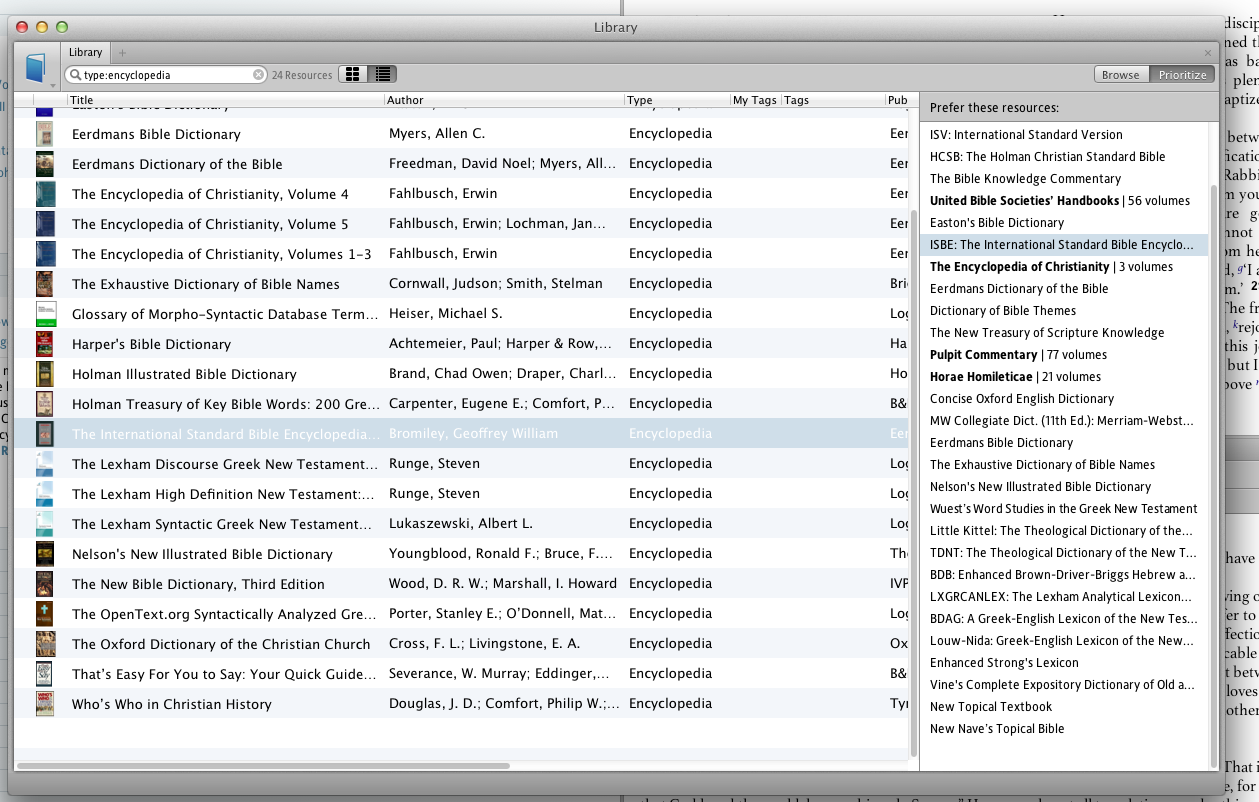Select 'United Bible Societies' Handbooks' 56 volumes
This screenshot has height=802, width=1259.
1060,201
